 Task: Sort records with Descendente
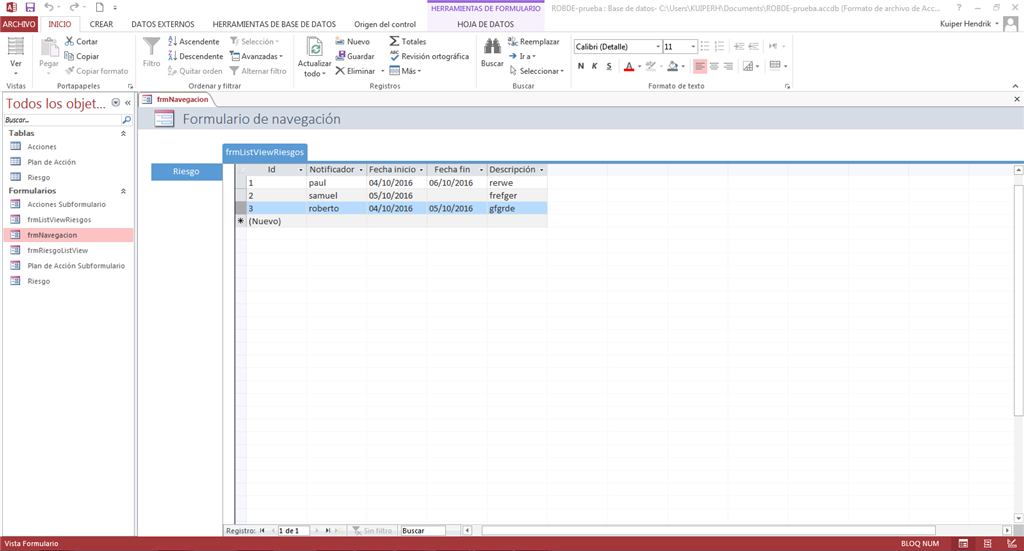196,56
